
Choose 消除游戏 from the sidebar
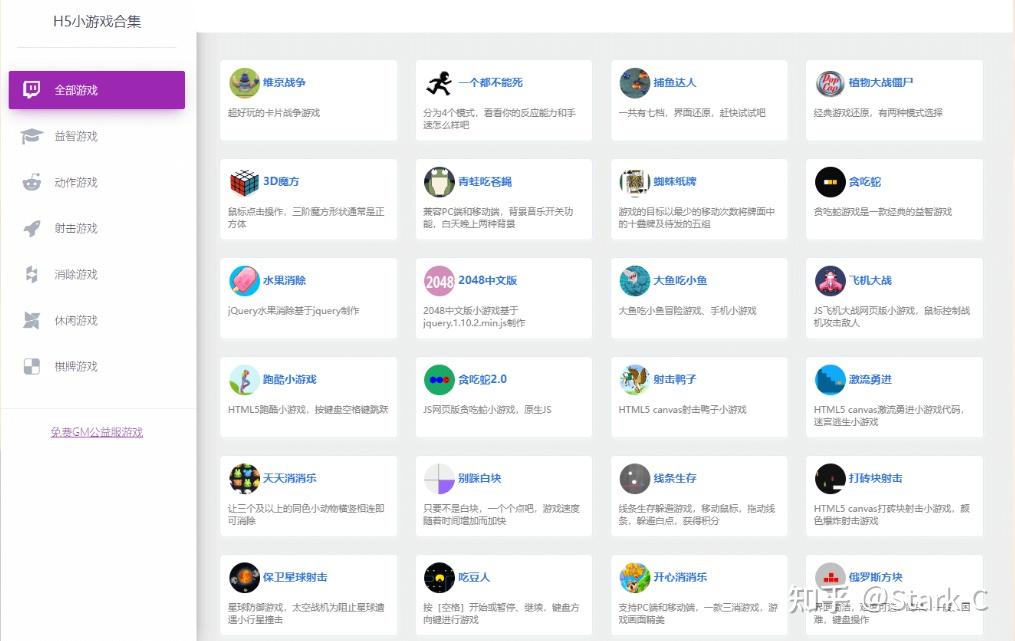[x=76, y=274]
